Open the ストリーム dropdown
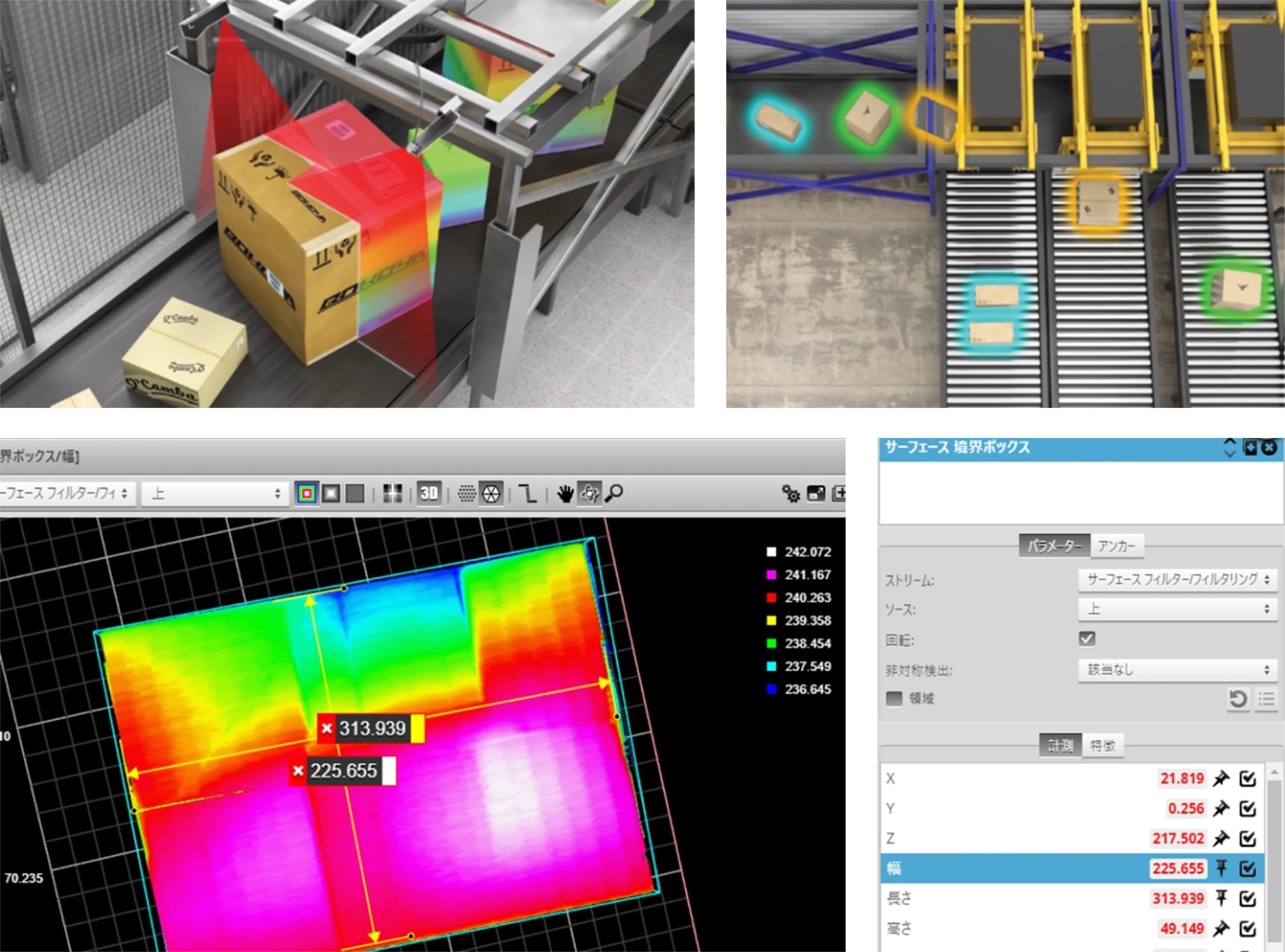Image resolution: width=1285 pixels, height=952 pixels. [x=1177, y=579]
